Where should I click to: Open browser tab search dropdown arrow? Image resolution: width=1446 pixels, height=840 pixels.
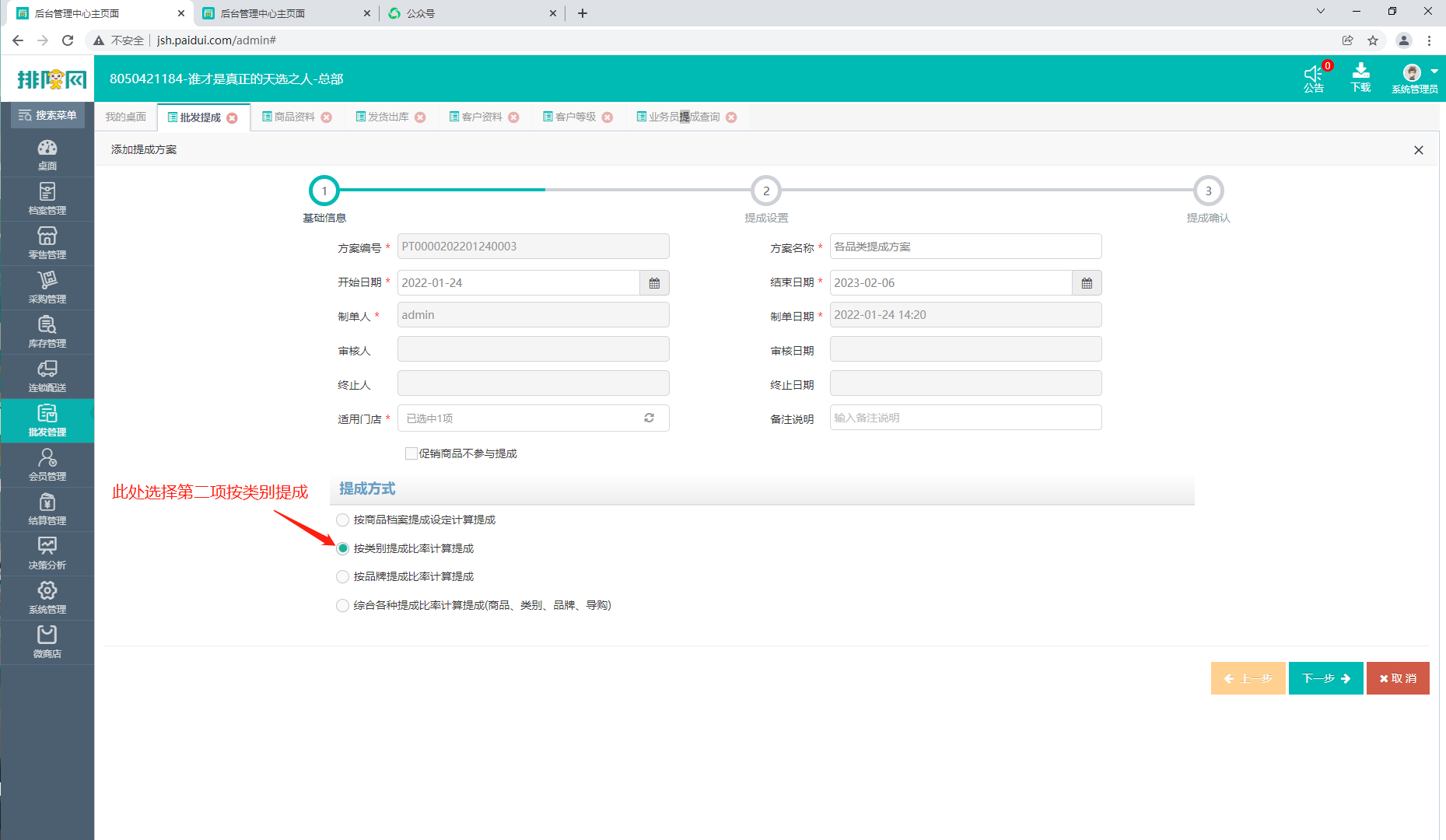pos(1320,11)
